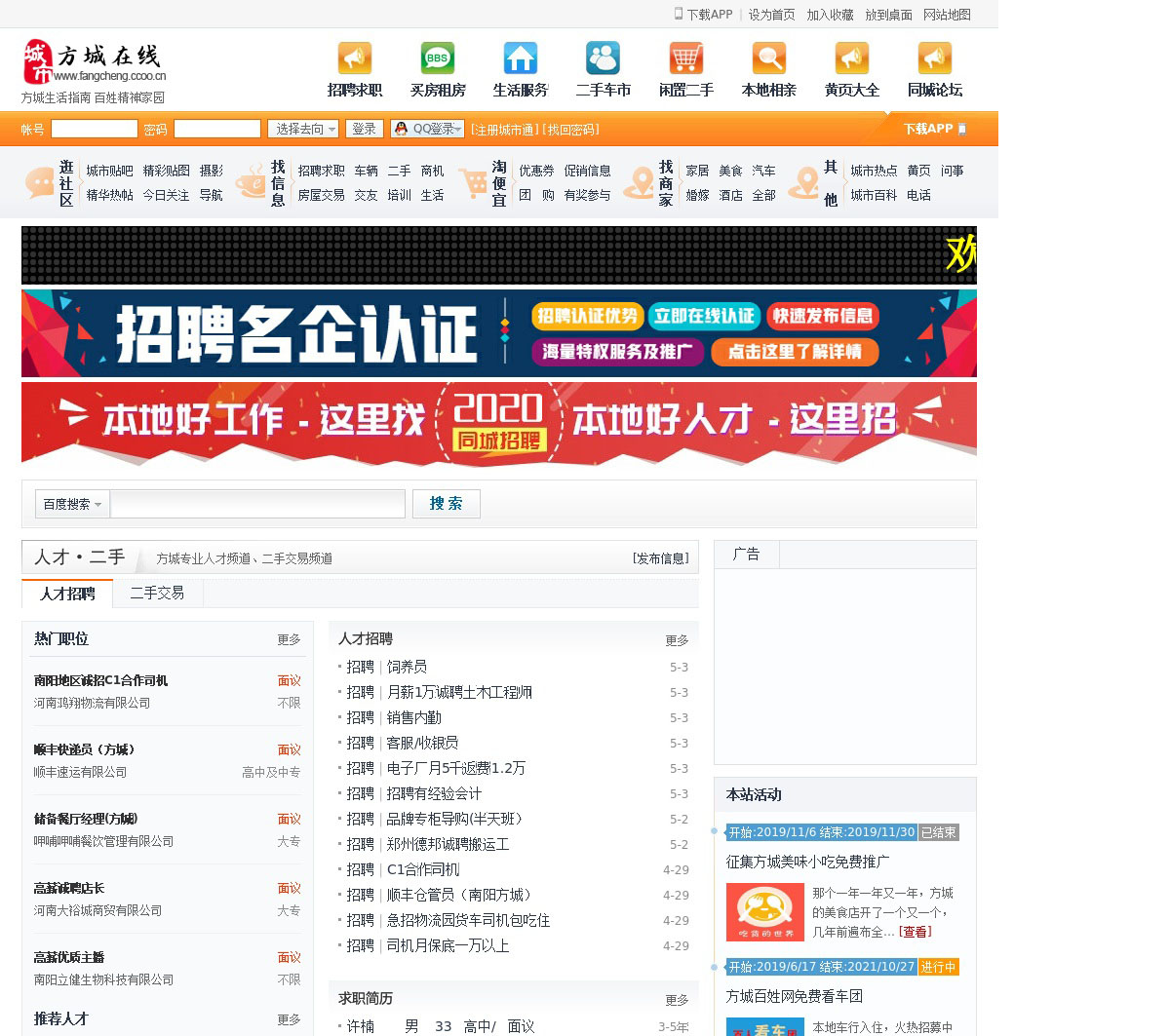The width and height of the screenshot is (1170, 1036).
Task: Expand the 百度搜索 engine selector
Action: pyautogui.click(x=72, y=504)
